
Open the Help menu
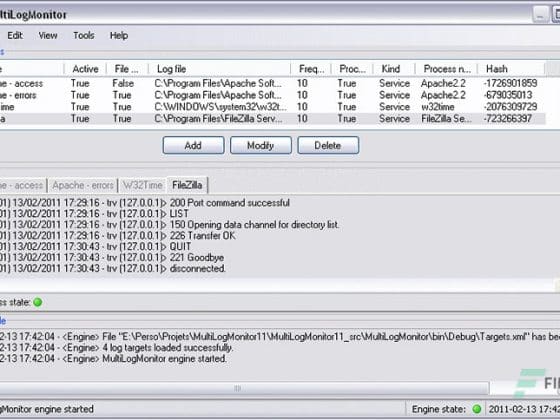119,35
